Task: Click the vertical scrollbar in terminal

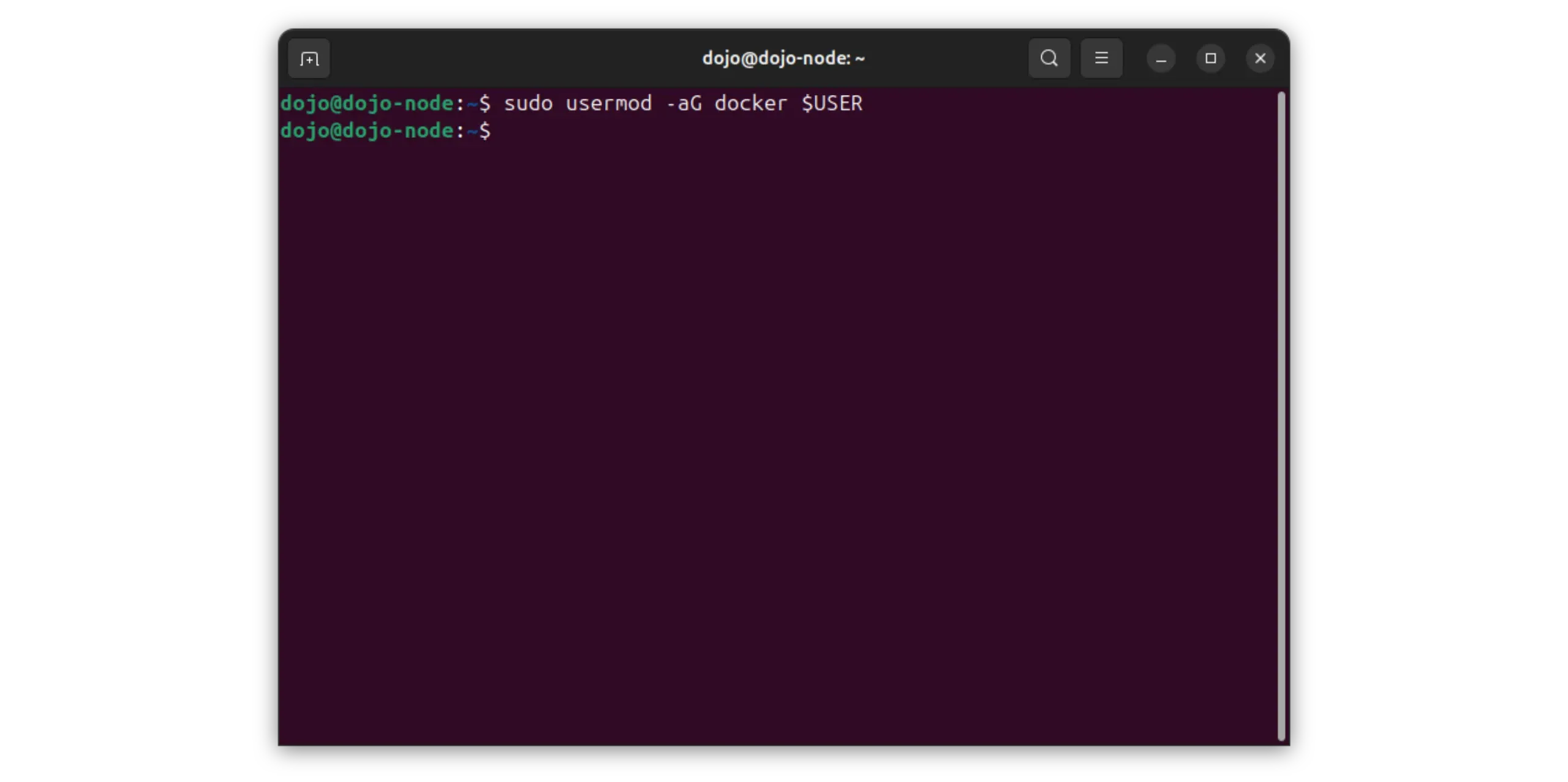Action: point(1281,416)
